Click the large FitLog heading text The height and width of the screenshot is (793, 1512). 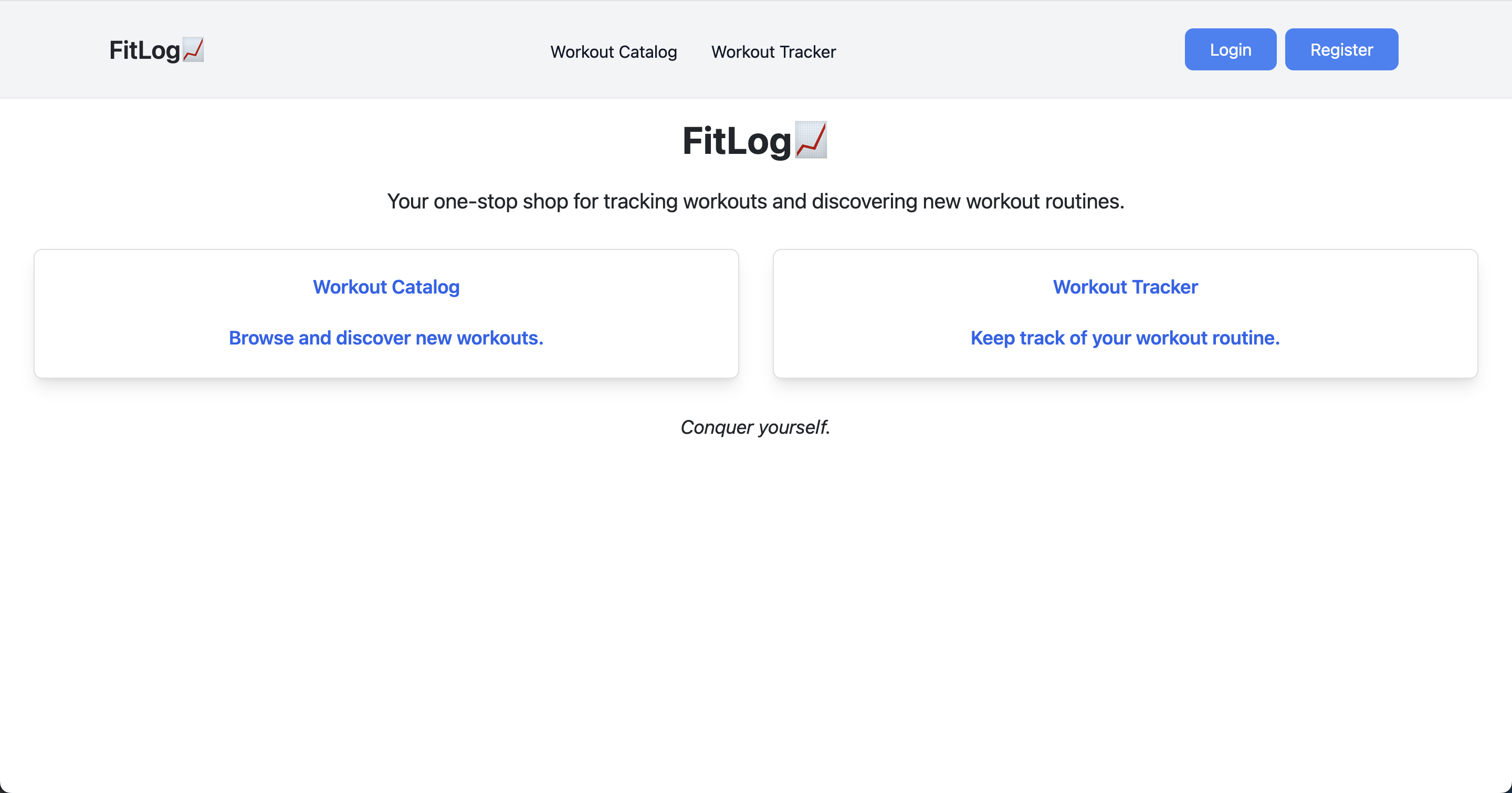click(x=737, y=141)
